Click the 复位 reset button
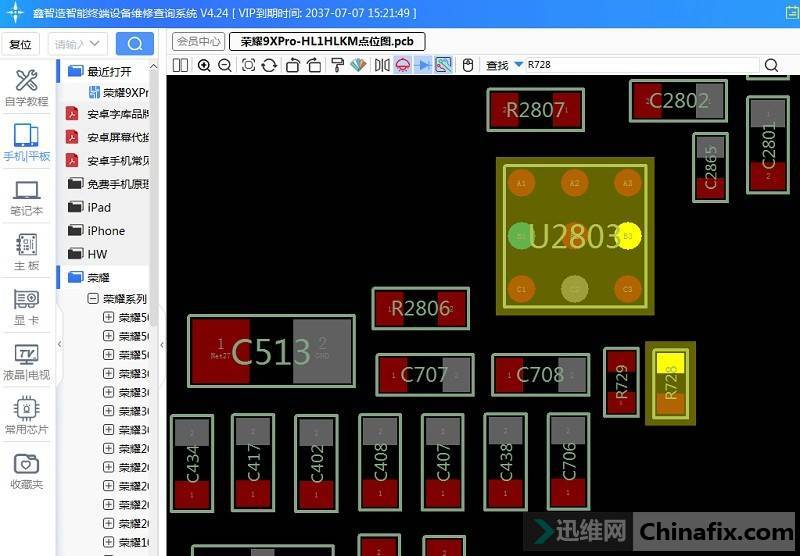Screen dimensions: 800x556 pos(21,44)
